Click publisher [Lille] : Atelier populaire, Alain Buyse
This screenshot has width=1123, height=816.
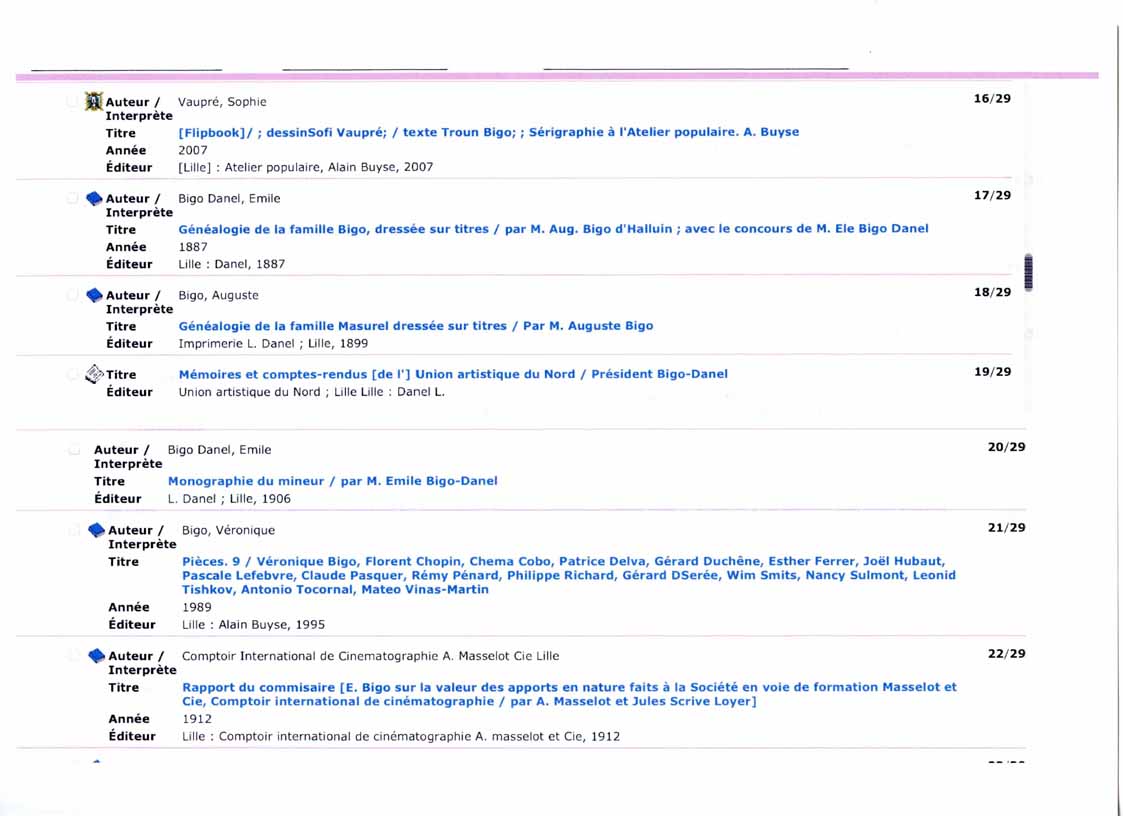(x=306, y=167)
